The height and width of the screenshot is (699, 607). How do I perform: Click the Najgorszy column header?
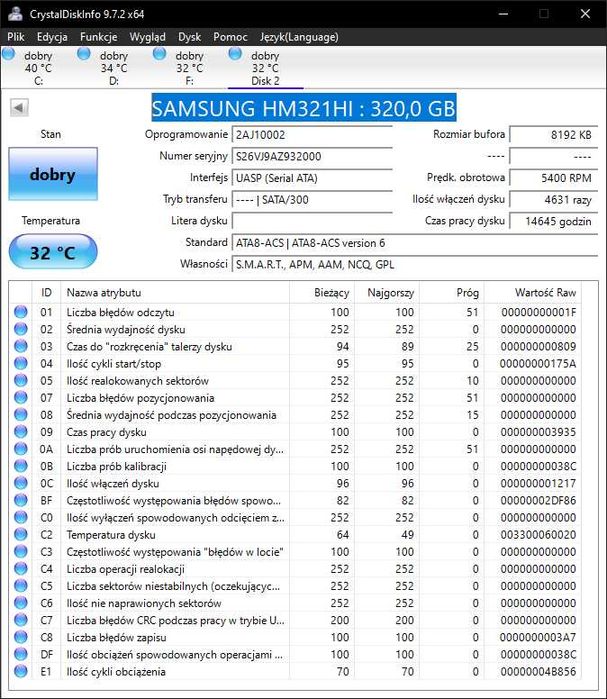(x=386, y=292)
